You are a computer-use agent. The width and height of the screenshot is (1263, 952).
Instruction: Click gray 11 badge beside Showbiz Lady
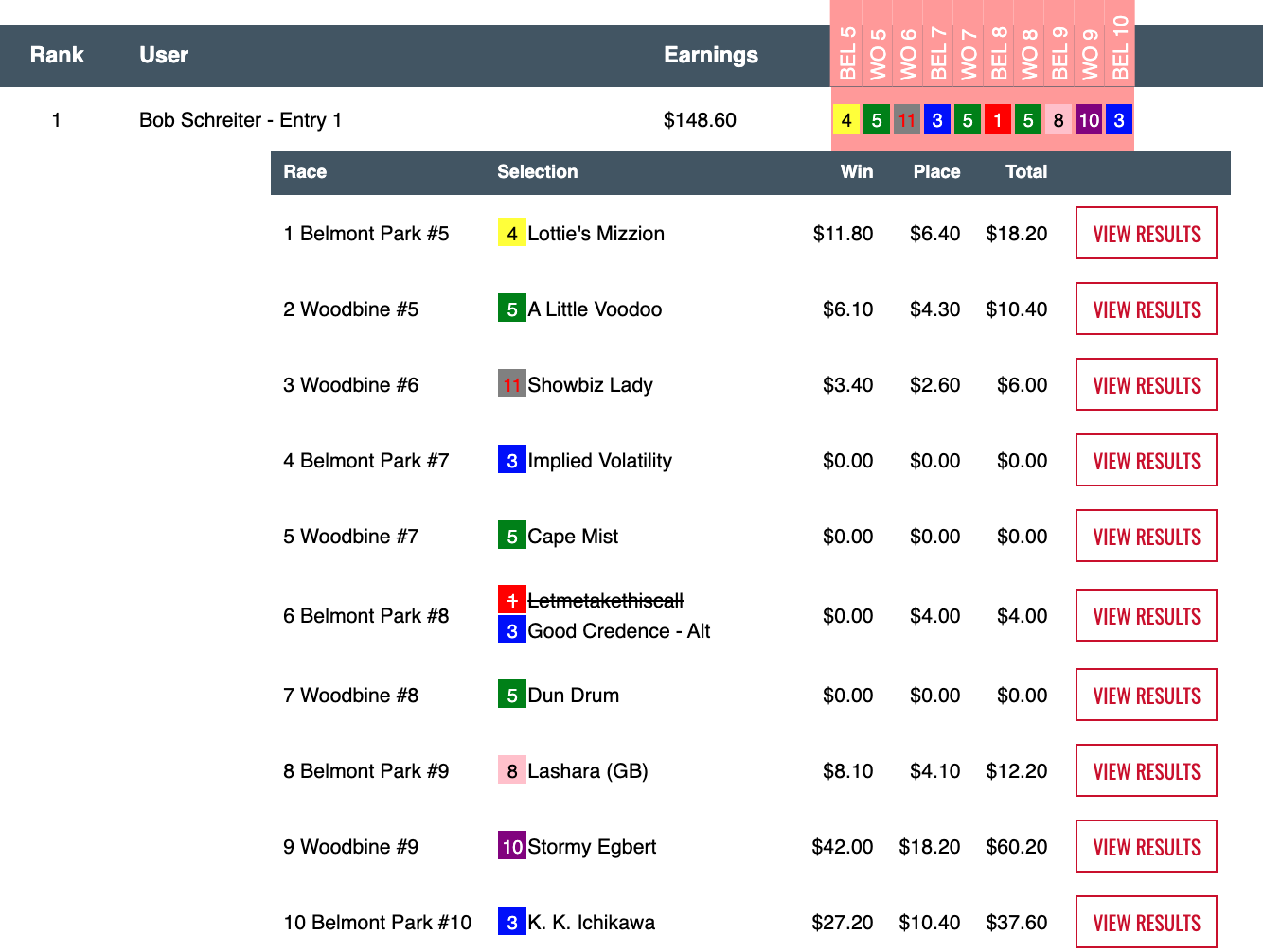point(511,384)
